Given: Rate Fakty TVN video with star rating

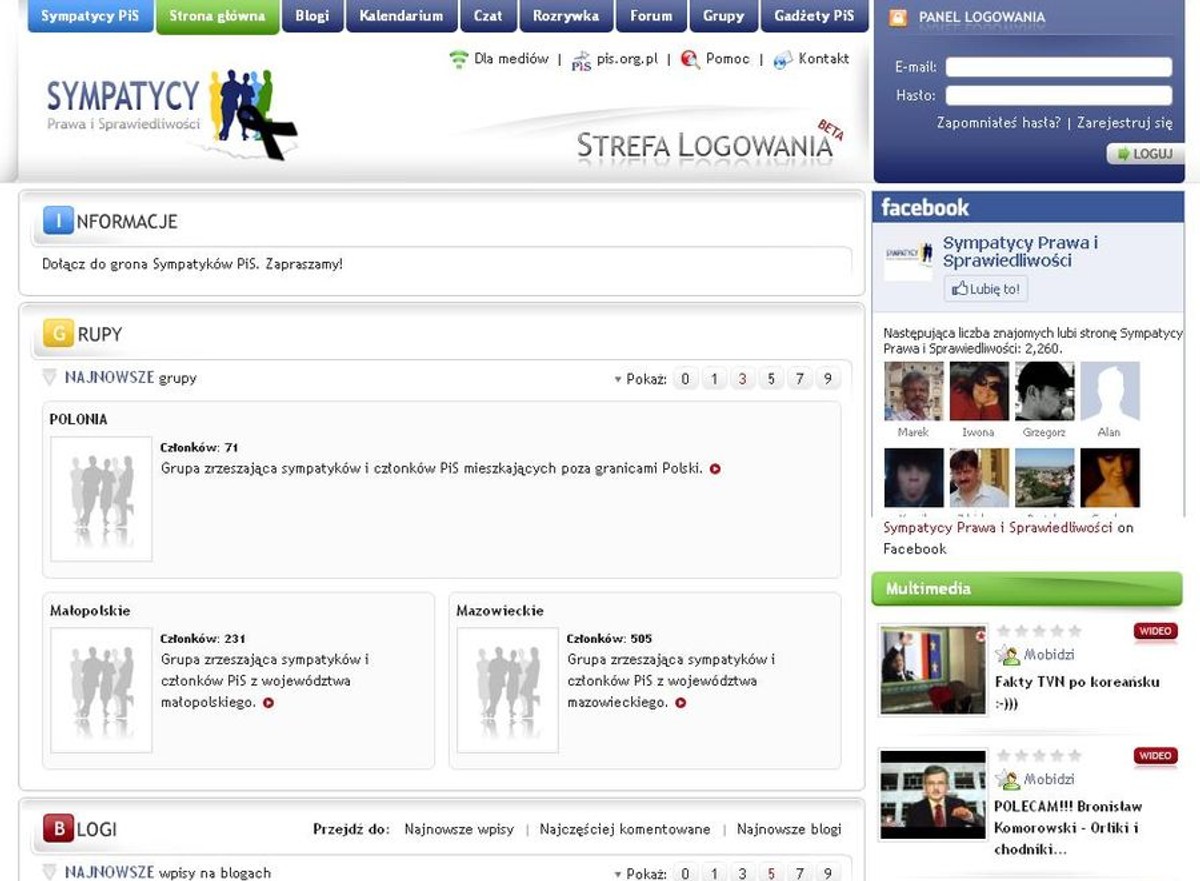Looking at the screenshot, I should (x=1039, y=631).
